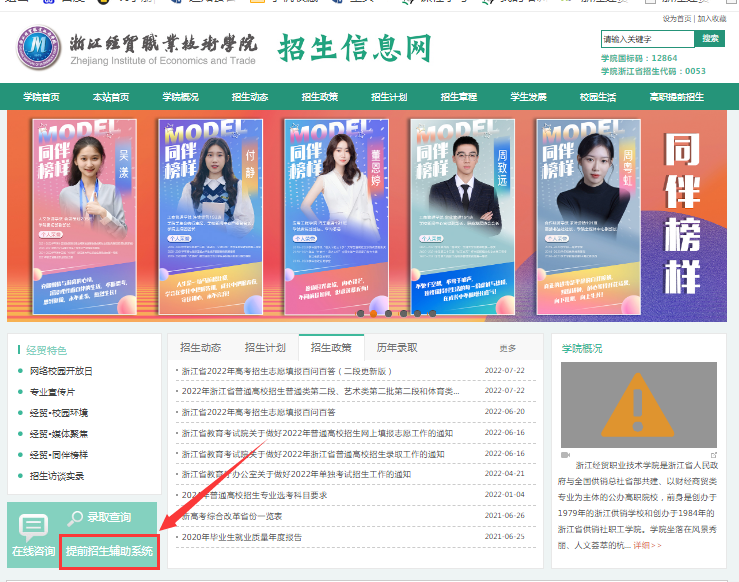This screenshot has width=739, height=582.
Task: Focus the keyword search input field
Action: [x=646, y=39]
